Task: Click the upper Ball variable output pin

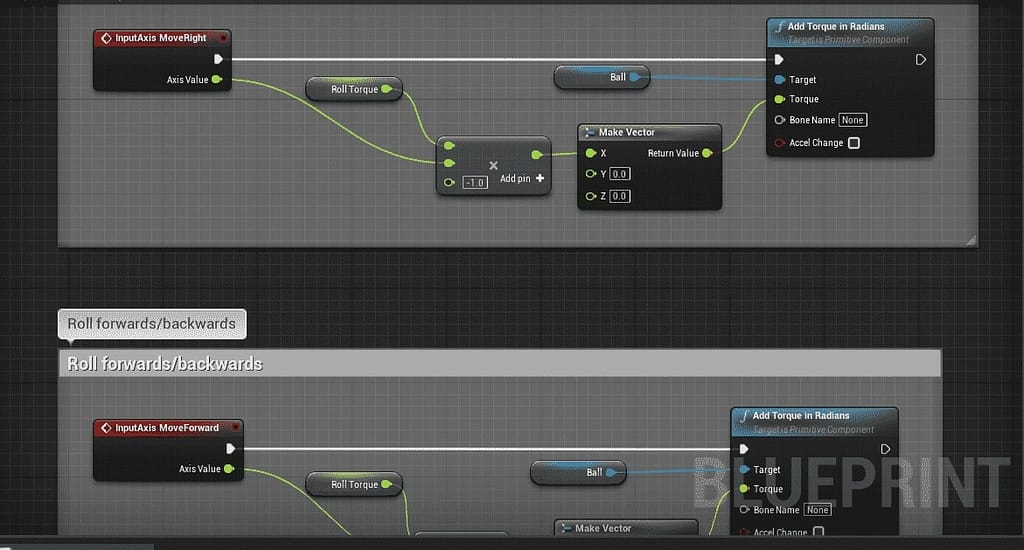Action: click(x=634, y=77)
